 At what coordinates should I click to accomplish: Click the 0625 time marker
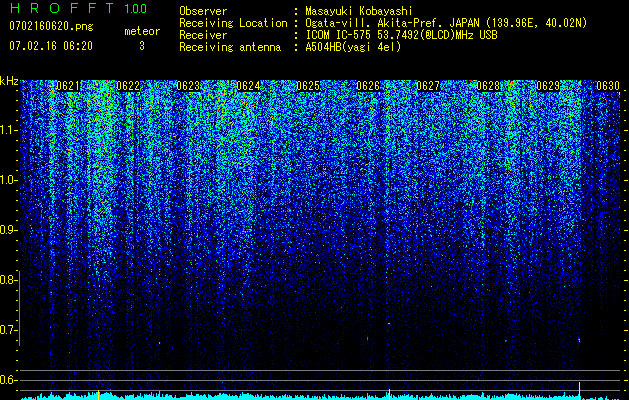pos(308,86)
